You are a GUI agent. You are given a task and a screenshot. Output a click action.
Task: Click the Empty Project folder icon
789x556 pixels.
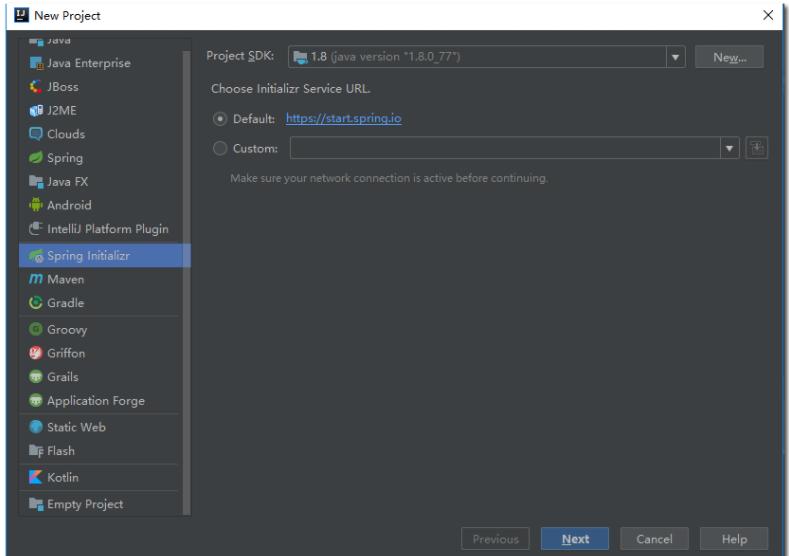pos(36,504)
